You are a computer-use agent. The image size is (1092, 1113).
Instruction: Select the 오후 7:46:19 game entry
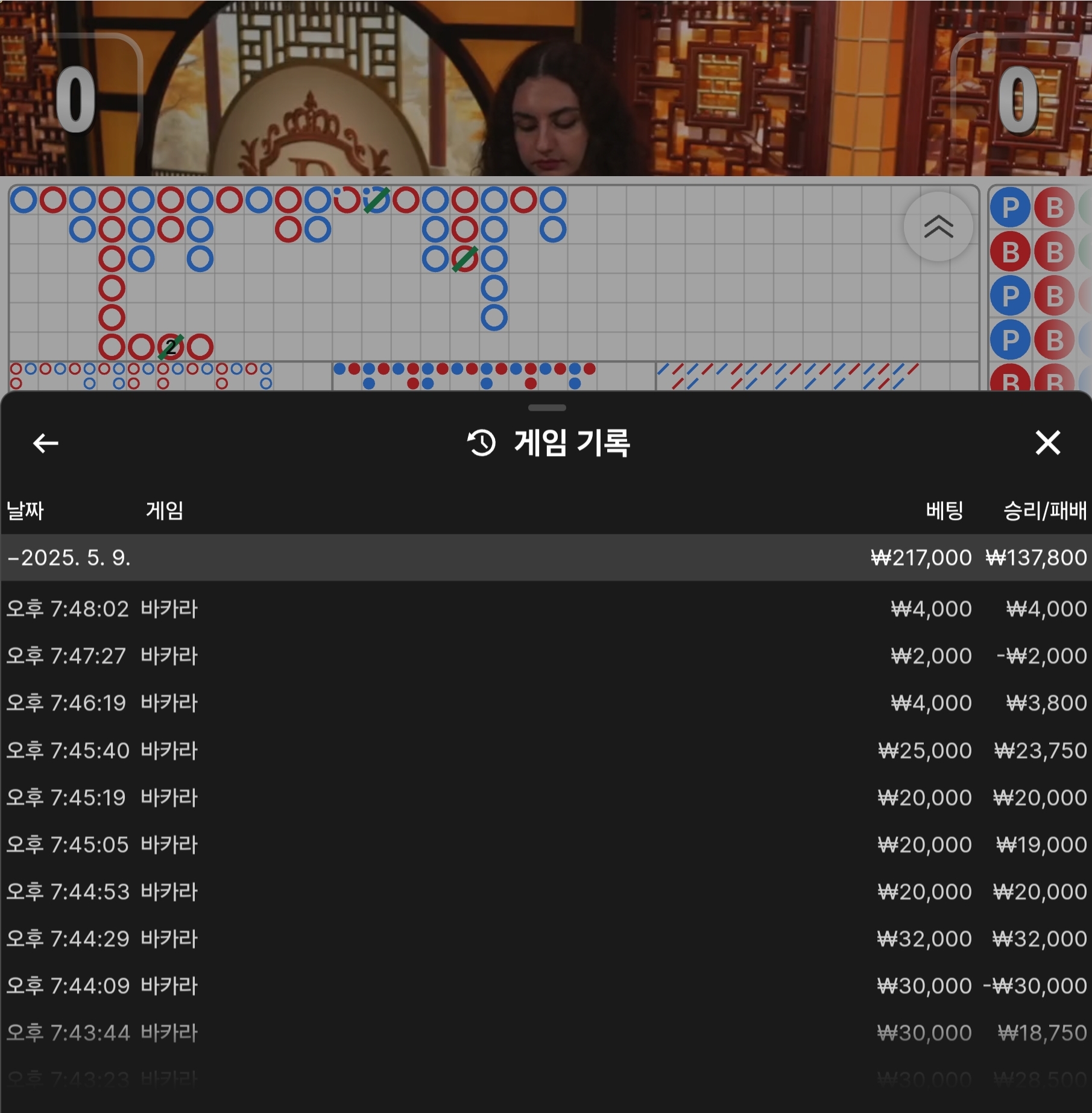tap(546, 703)
